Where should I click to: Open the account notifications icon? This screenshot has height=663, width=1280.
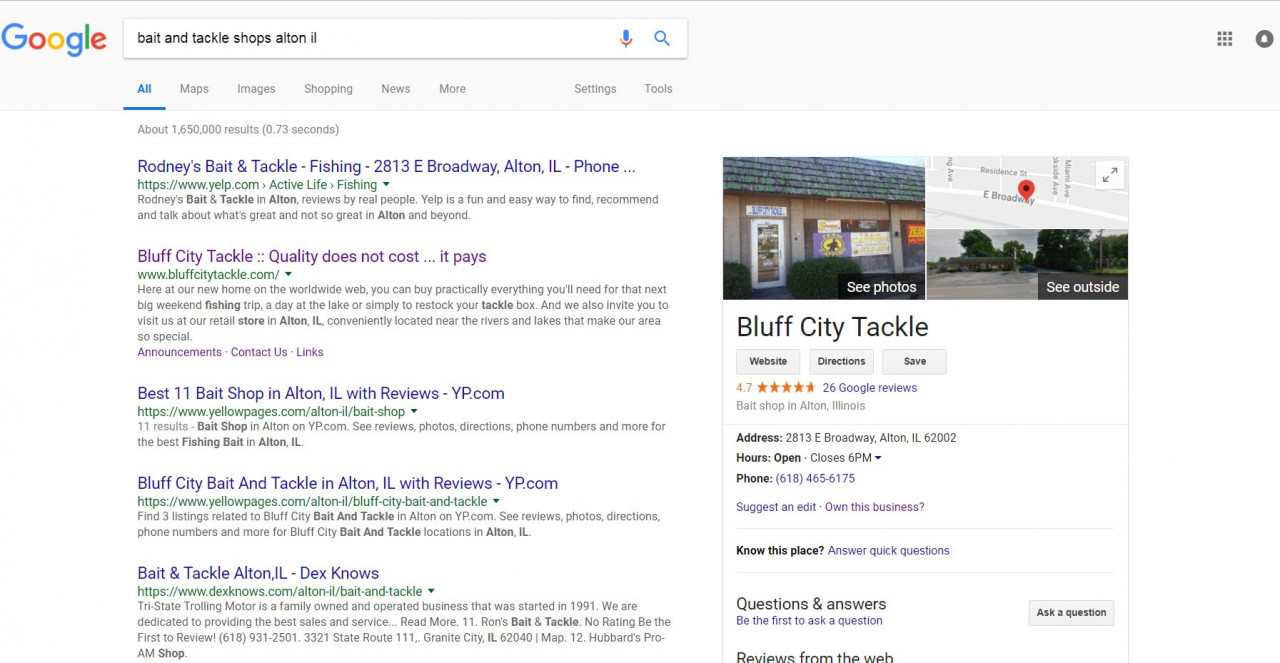click(x=1265, y=39)
